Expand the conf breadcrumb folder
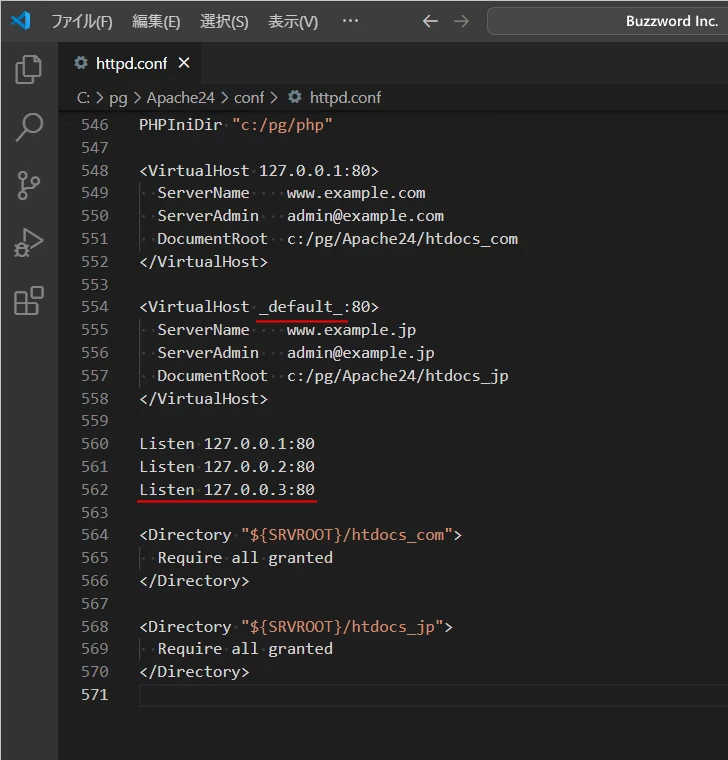Image resolution: width=728 pixels, height=760 pixels. [249, 97]
